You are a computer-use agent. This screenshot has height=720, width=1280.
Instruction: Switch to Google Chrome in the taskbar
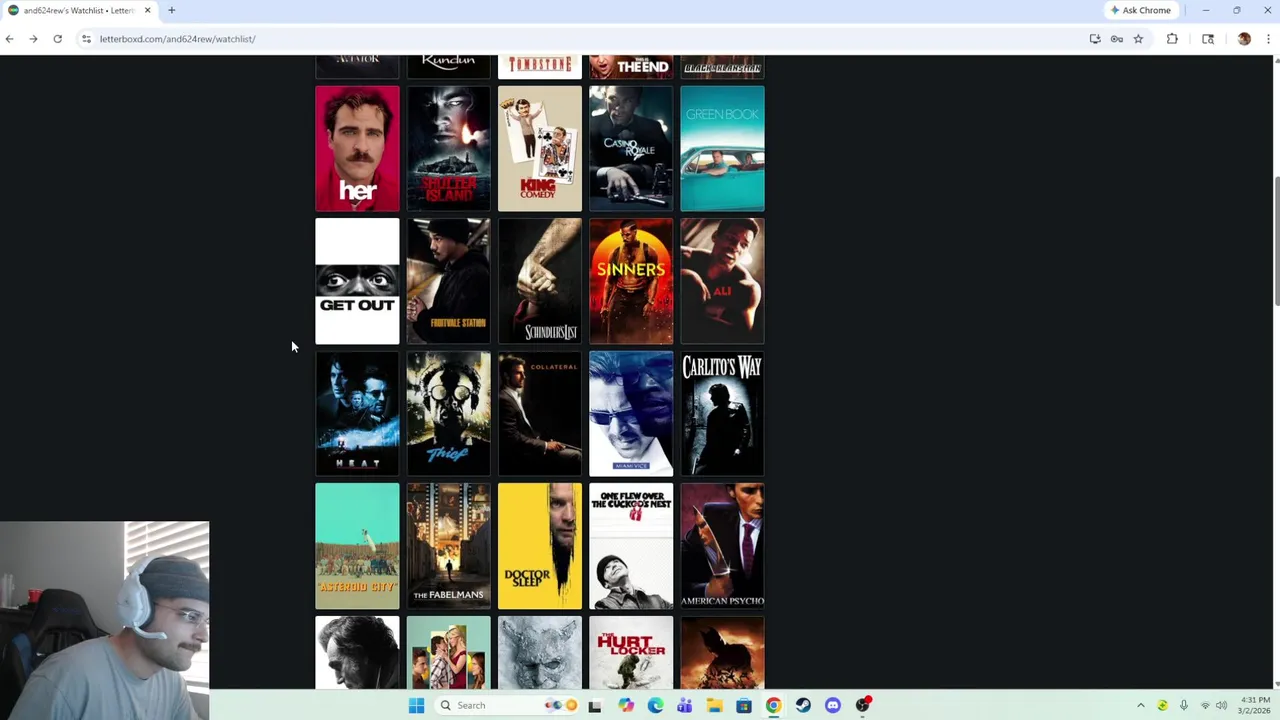pyautogui.click(x=773, y=705)
